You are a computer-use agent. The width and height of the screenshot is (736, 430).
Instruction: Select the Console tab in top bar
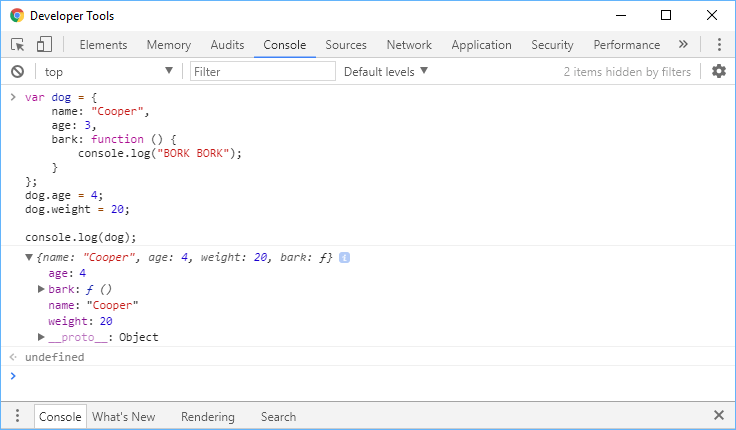(x=284, y=45)
